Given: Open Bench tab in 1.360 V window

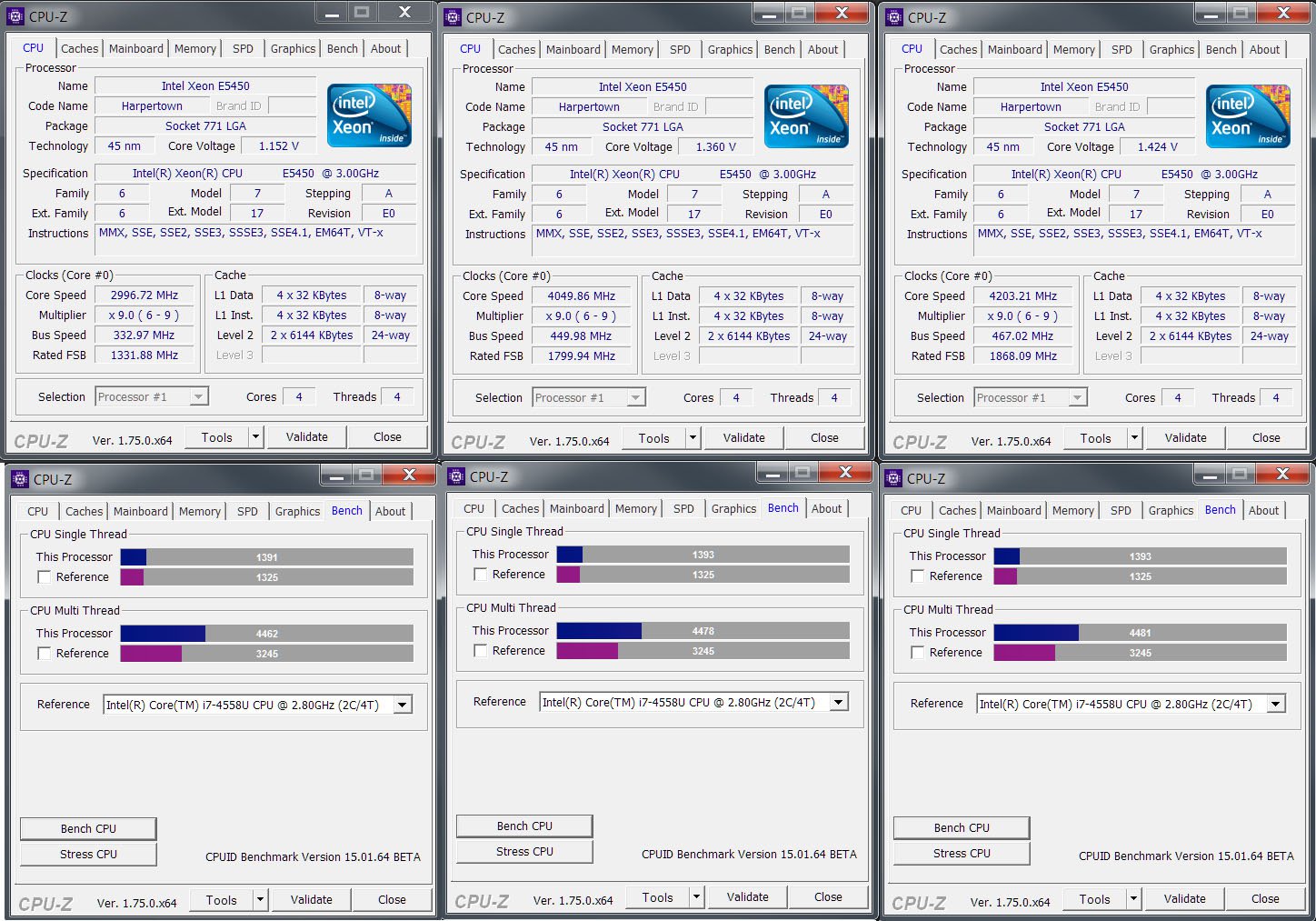Looking at the screenshot, I should (780, 50).
